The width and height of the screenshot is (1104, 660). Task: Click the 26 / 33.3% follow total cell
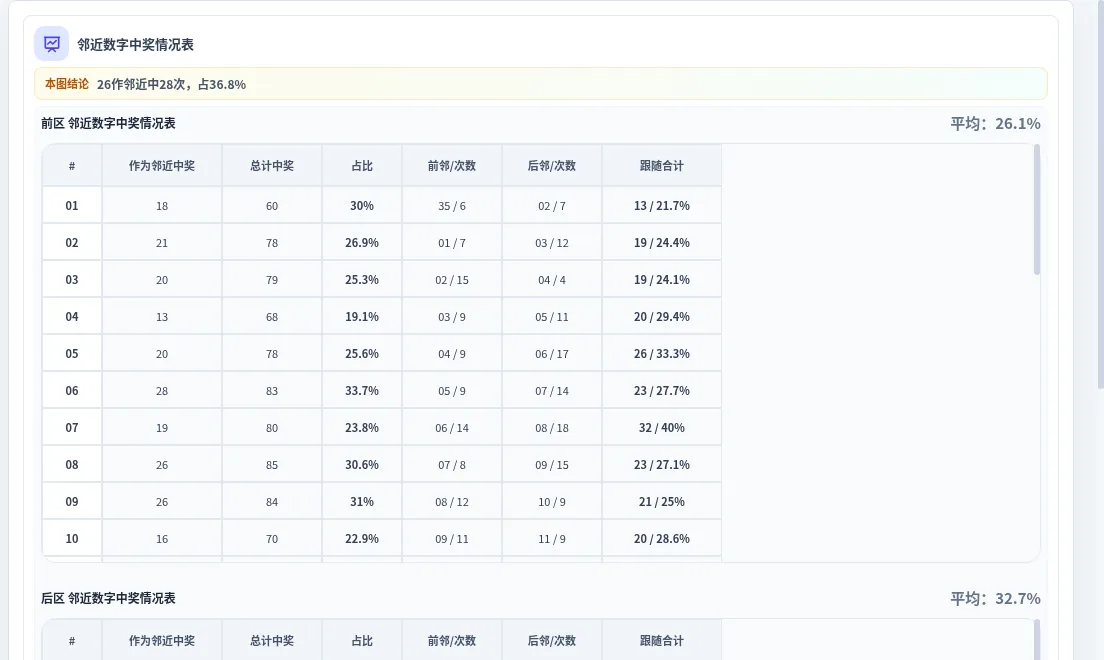[662, 354]
